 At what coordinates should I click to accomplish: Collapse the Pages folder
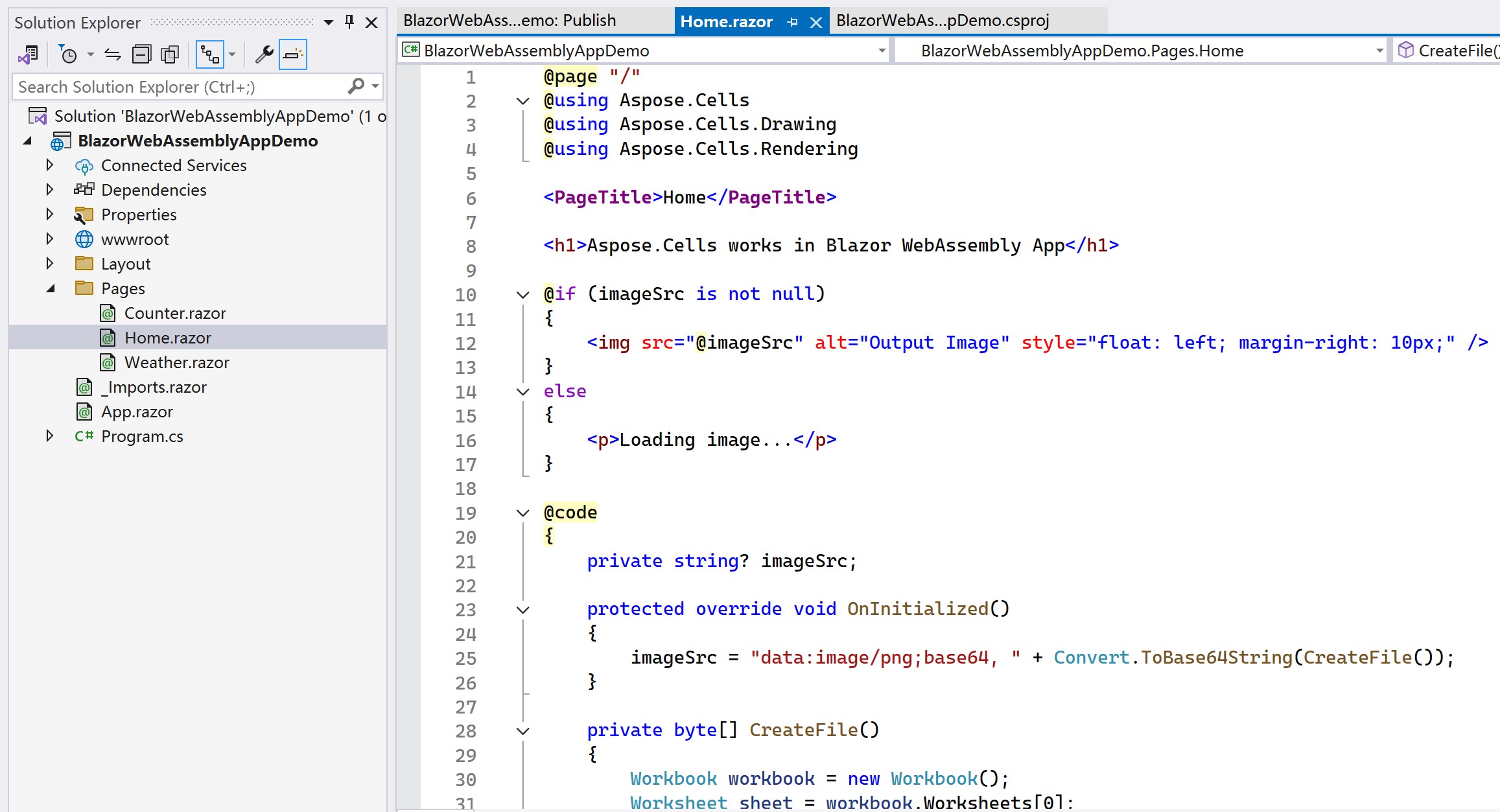(50, 288)
